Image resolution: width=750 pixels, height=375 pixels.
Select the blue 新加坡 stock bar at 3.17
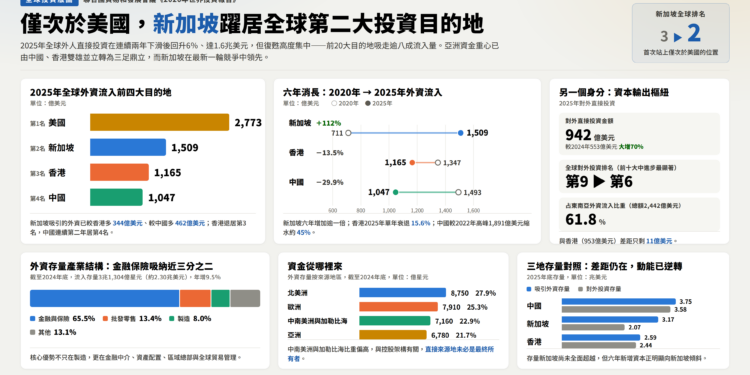(610, 320)
